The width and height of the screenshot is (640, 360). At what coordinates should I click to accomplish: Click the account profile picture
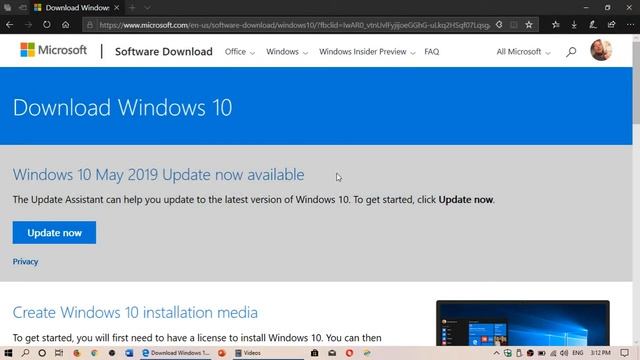click(601, 50)
